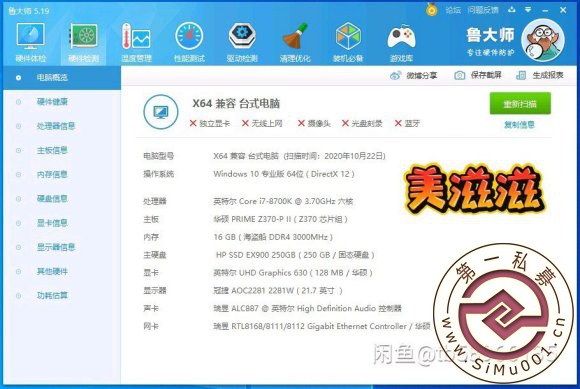
Task: Open 清理优化 cleanup broom icon
Action: pos(295,37)
